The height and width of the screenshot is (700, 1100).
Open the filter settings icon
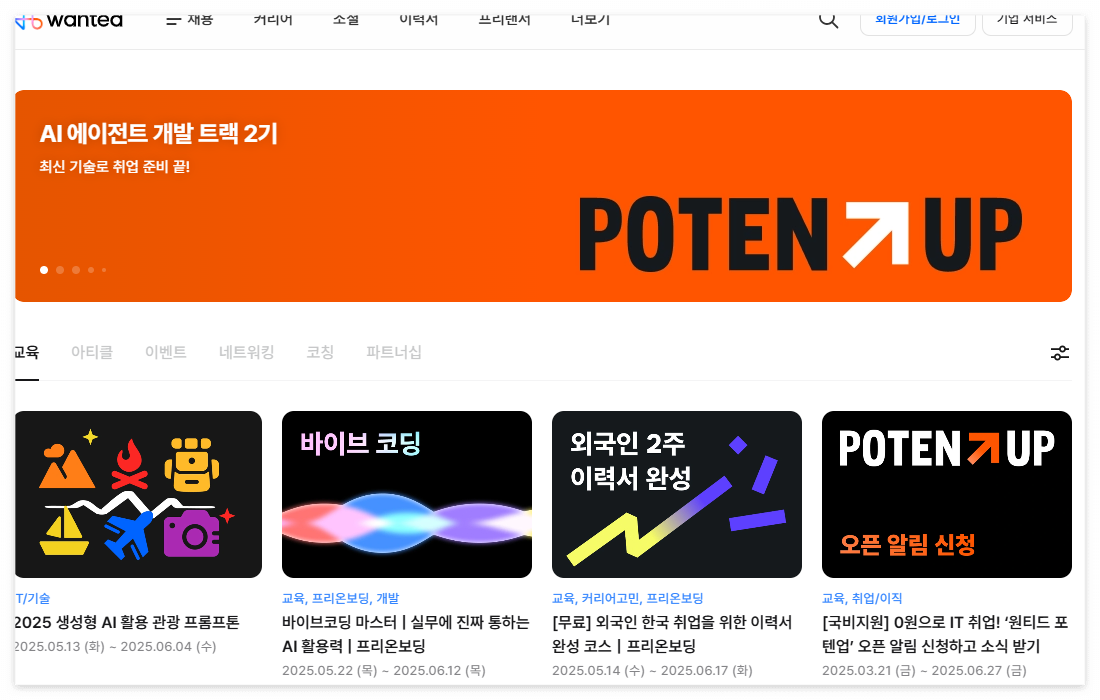tap(1059, 353)
